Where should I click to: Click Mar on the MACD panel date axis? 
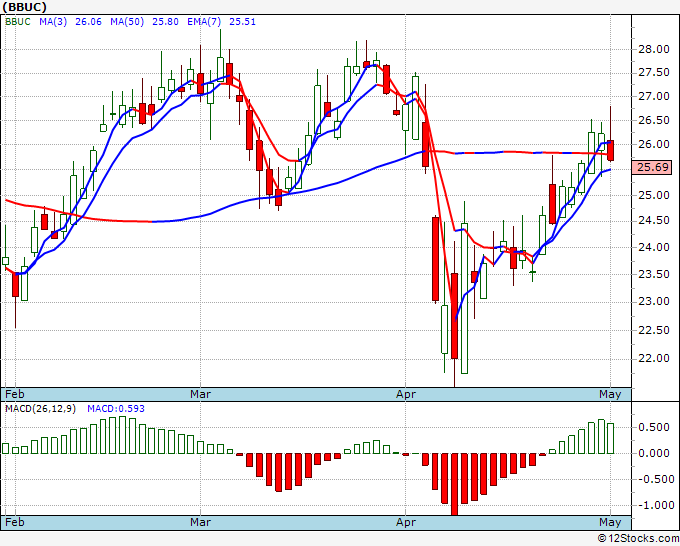click(x=200, y=522)
